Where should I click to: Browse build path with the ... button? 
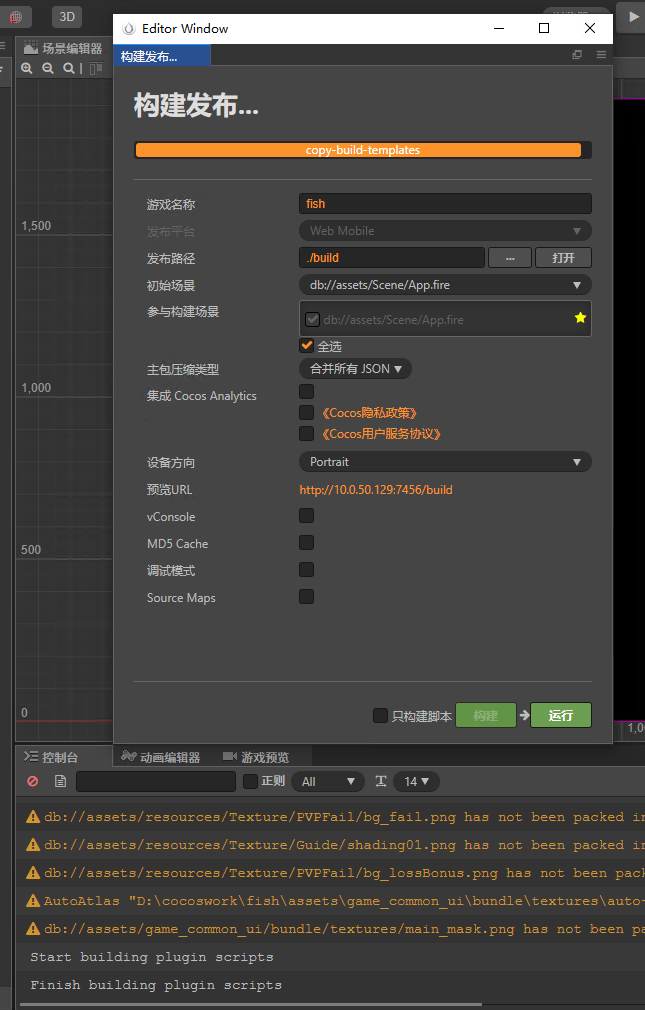pyautogui.click(x=510, y=258)
